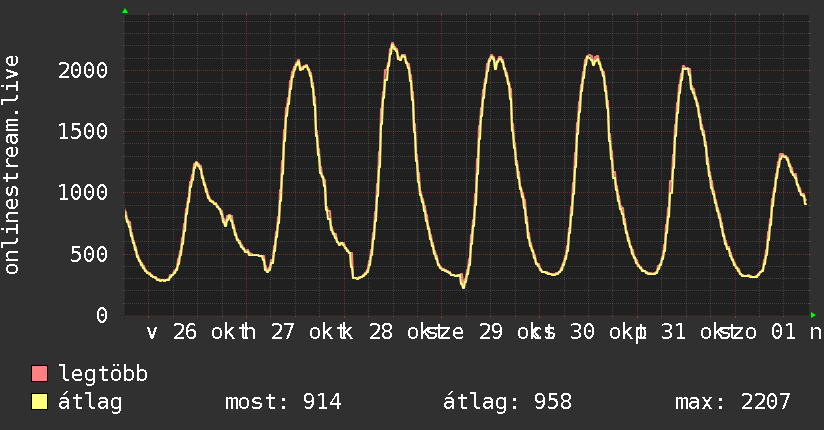This screenshot has height=430, width=824.
Task: Click the legtöbb legend label
Action: [x=103, y=373]
